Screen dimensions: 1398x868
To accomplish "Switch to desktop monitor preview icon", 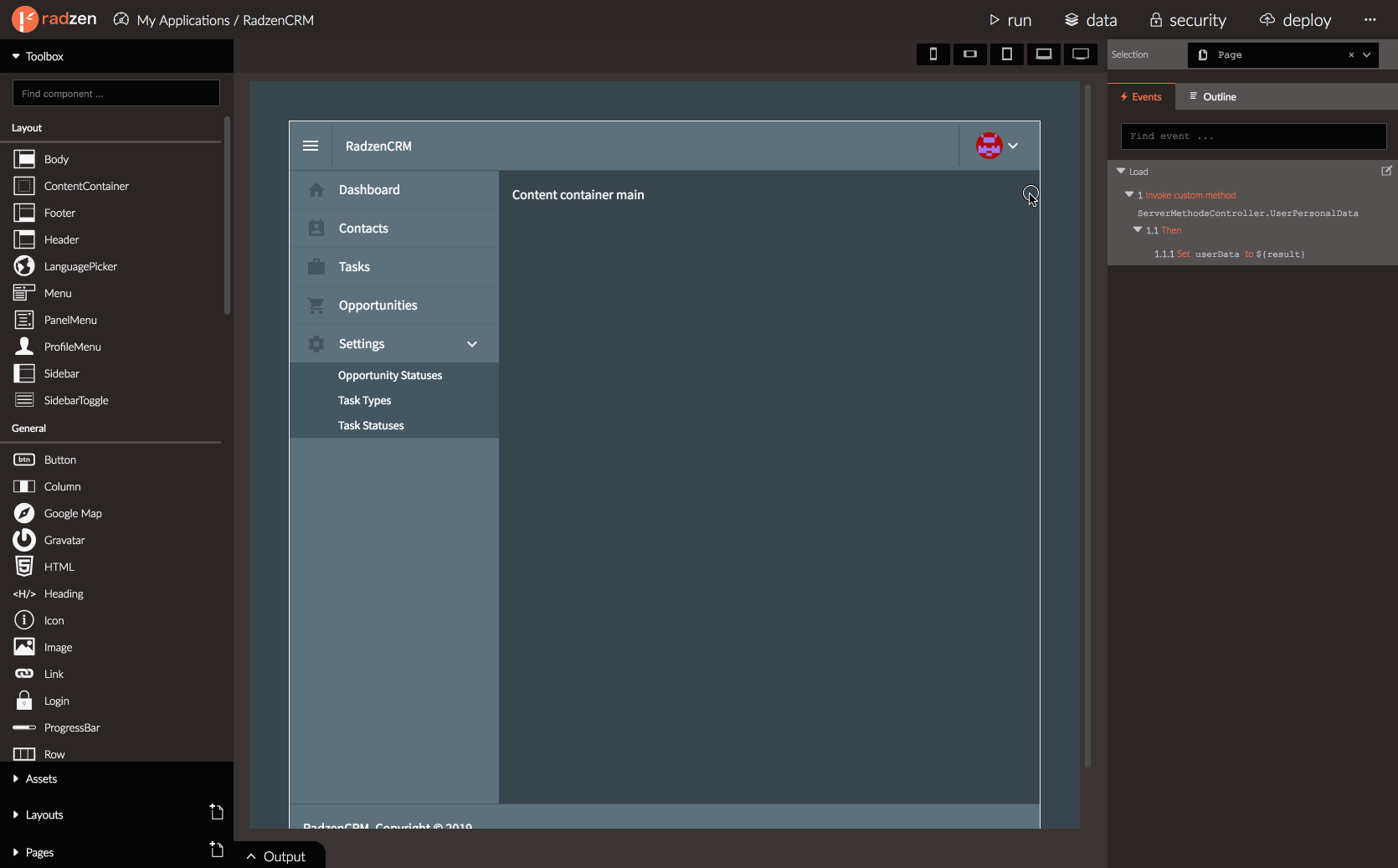I will [1081, 54].
